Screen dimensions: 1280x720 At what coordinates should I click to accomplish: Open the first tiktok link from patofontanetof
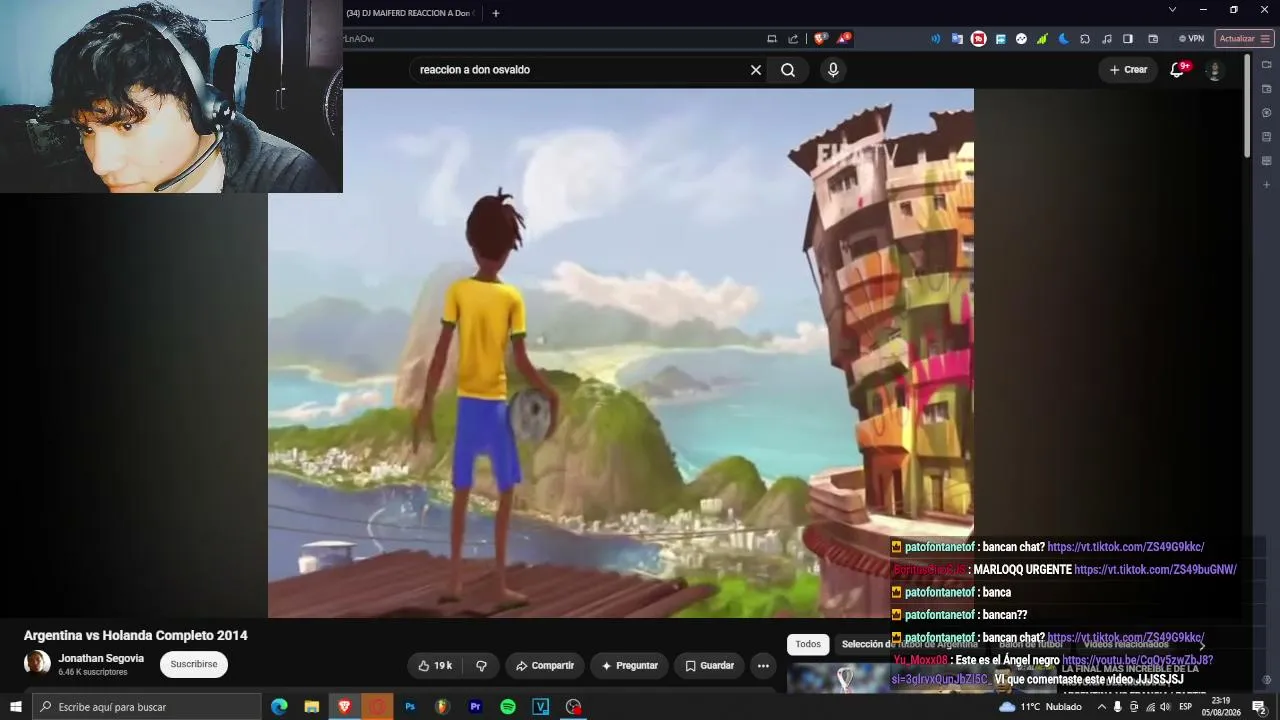click(x=1125, y=548)
